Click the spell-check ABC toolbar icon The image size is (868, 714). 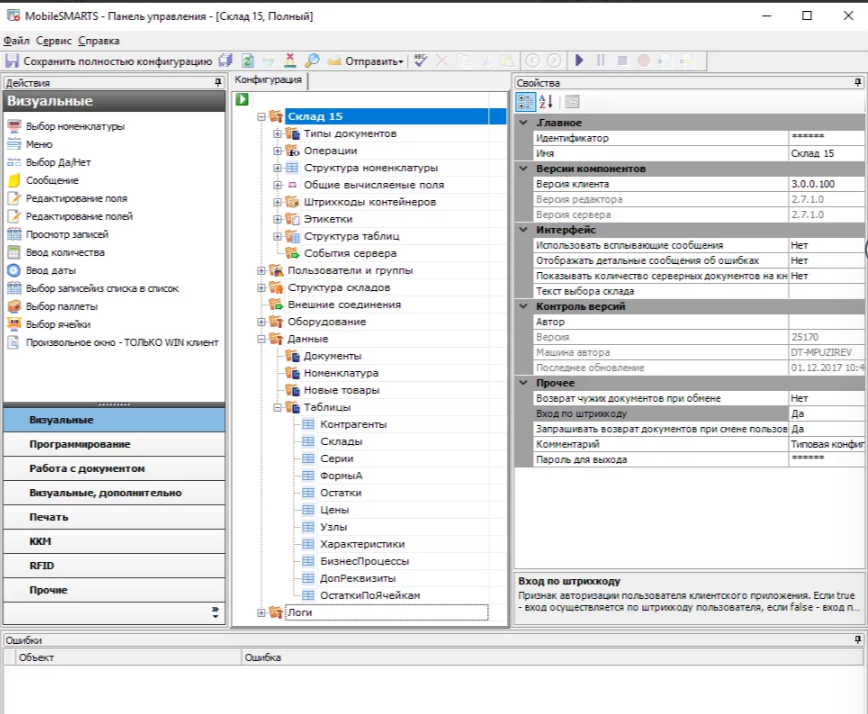tap(421, 61)
